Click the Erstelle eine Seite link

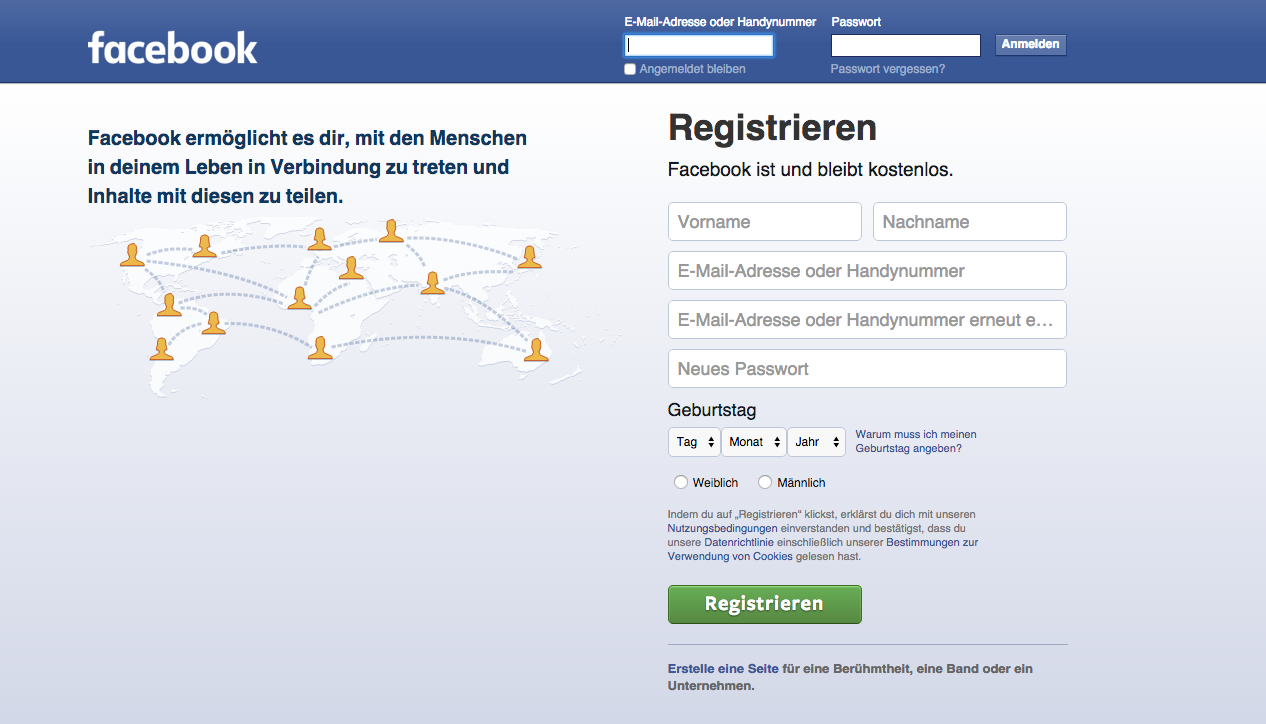click(723, 668)
